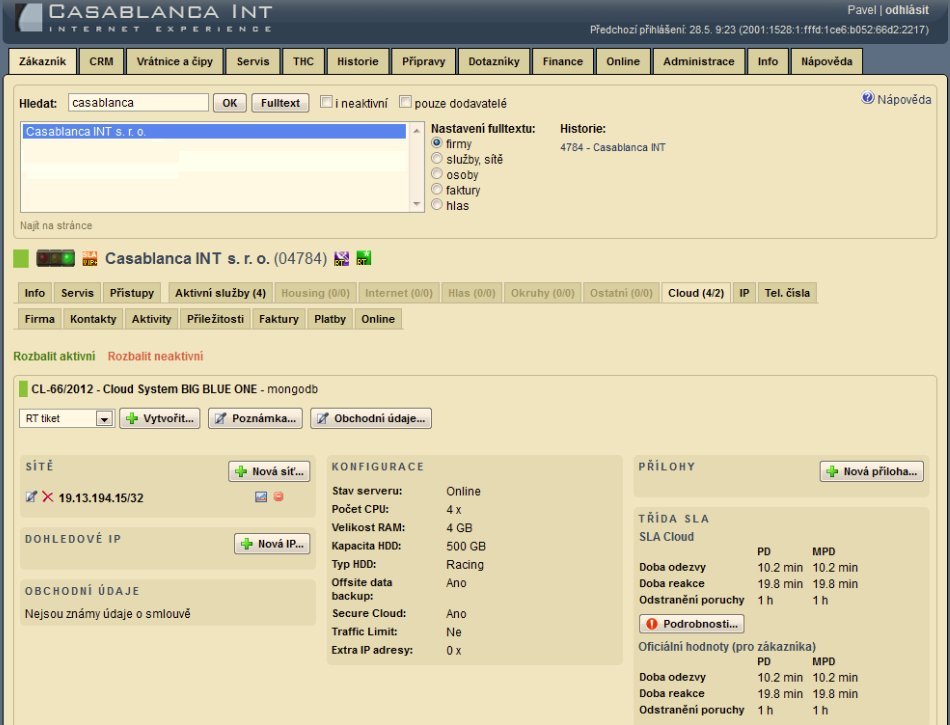Open graph icon for network 19.13.194.15/32

[x=261, y=497]
